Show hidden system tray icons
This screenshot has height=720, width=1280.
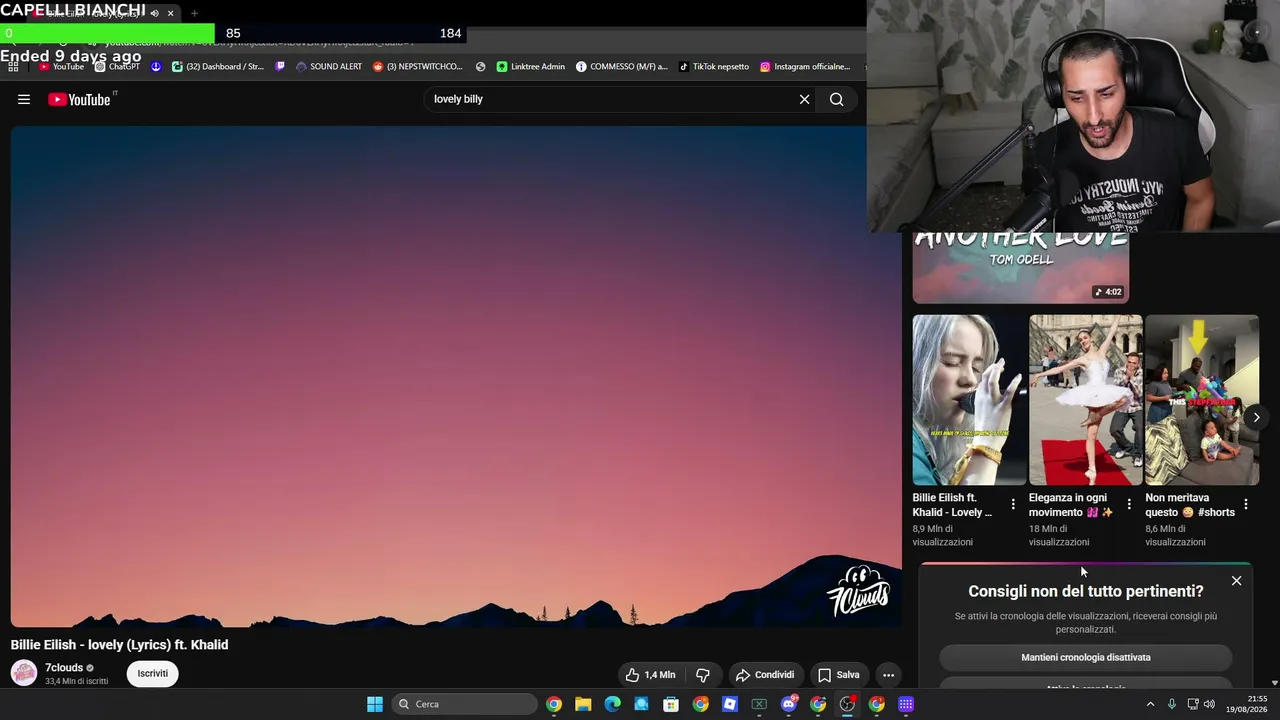coord(1150,704)
